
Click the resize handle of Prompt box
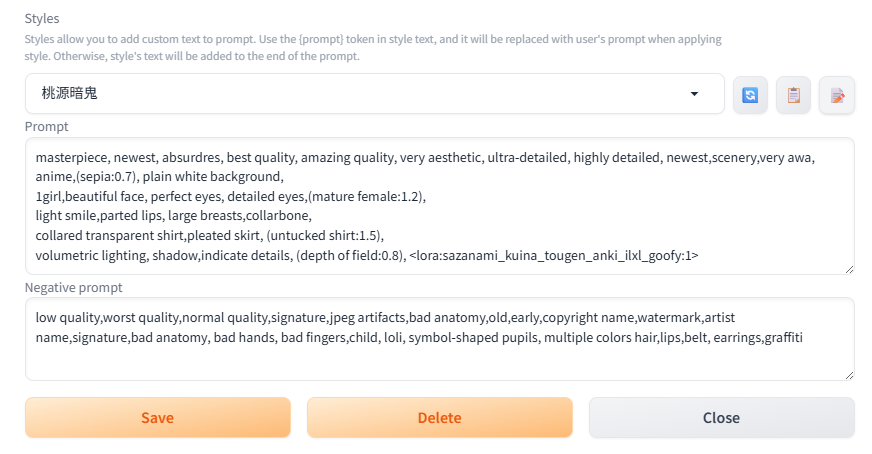(849, 268)
